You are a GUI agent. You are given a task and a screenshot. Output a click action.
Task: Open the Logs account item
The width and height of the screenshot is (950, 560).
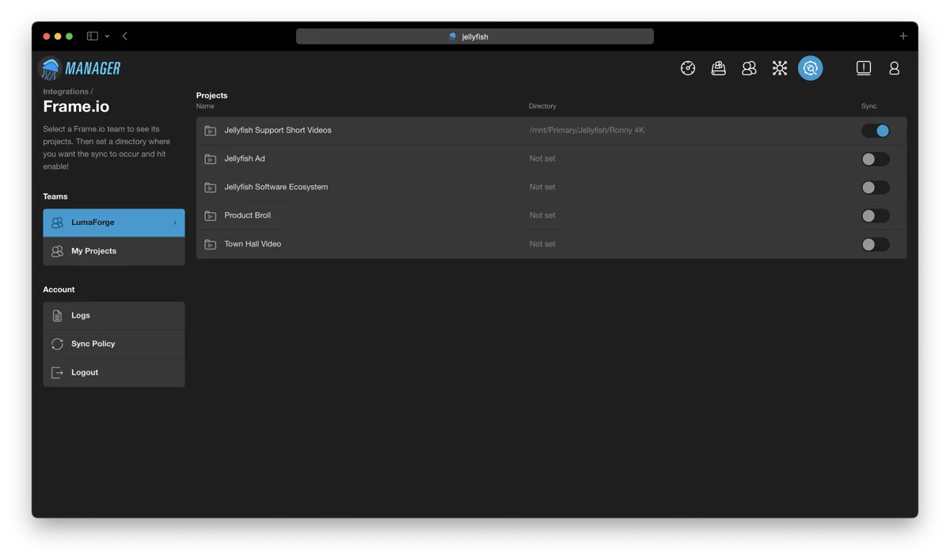click(x=114, y=316)
